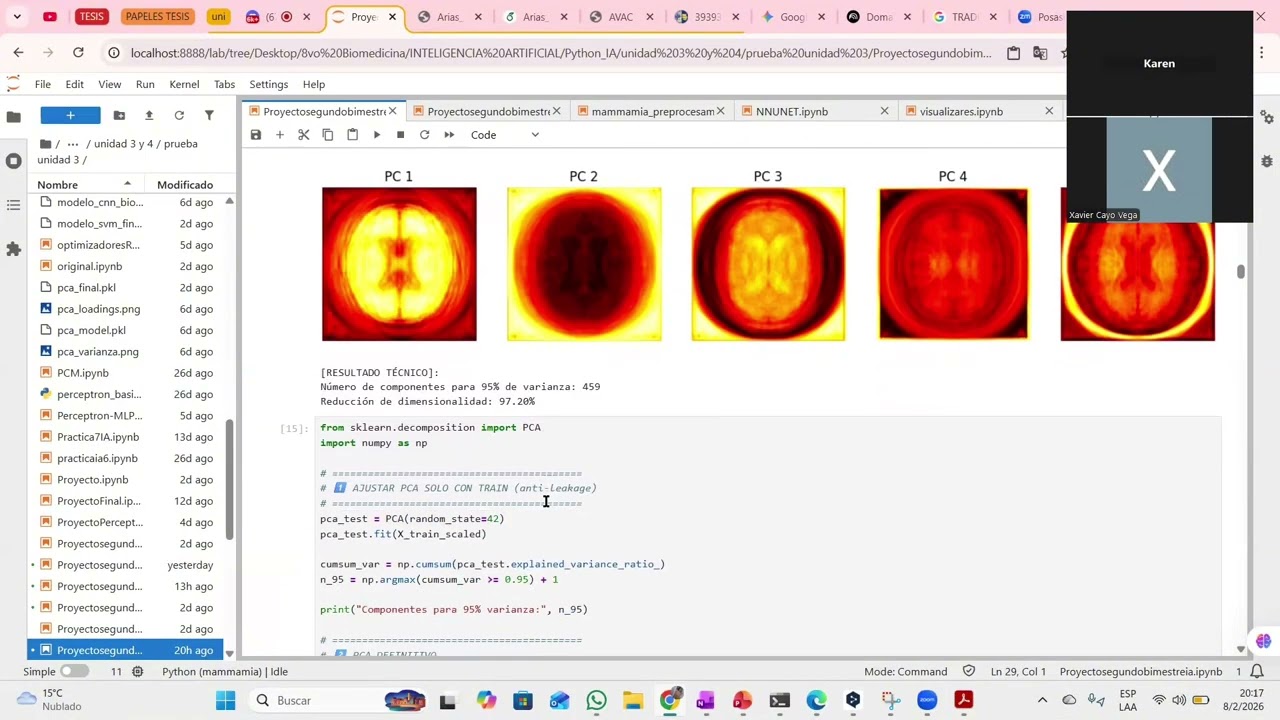Run the selected cell with the play icon
Image resolution: width=1280 pixels, height=720 pixels.
pos(377,135)
